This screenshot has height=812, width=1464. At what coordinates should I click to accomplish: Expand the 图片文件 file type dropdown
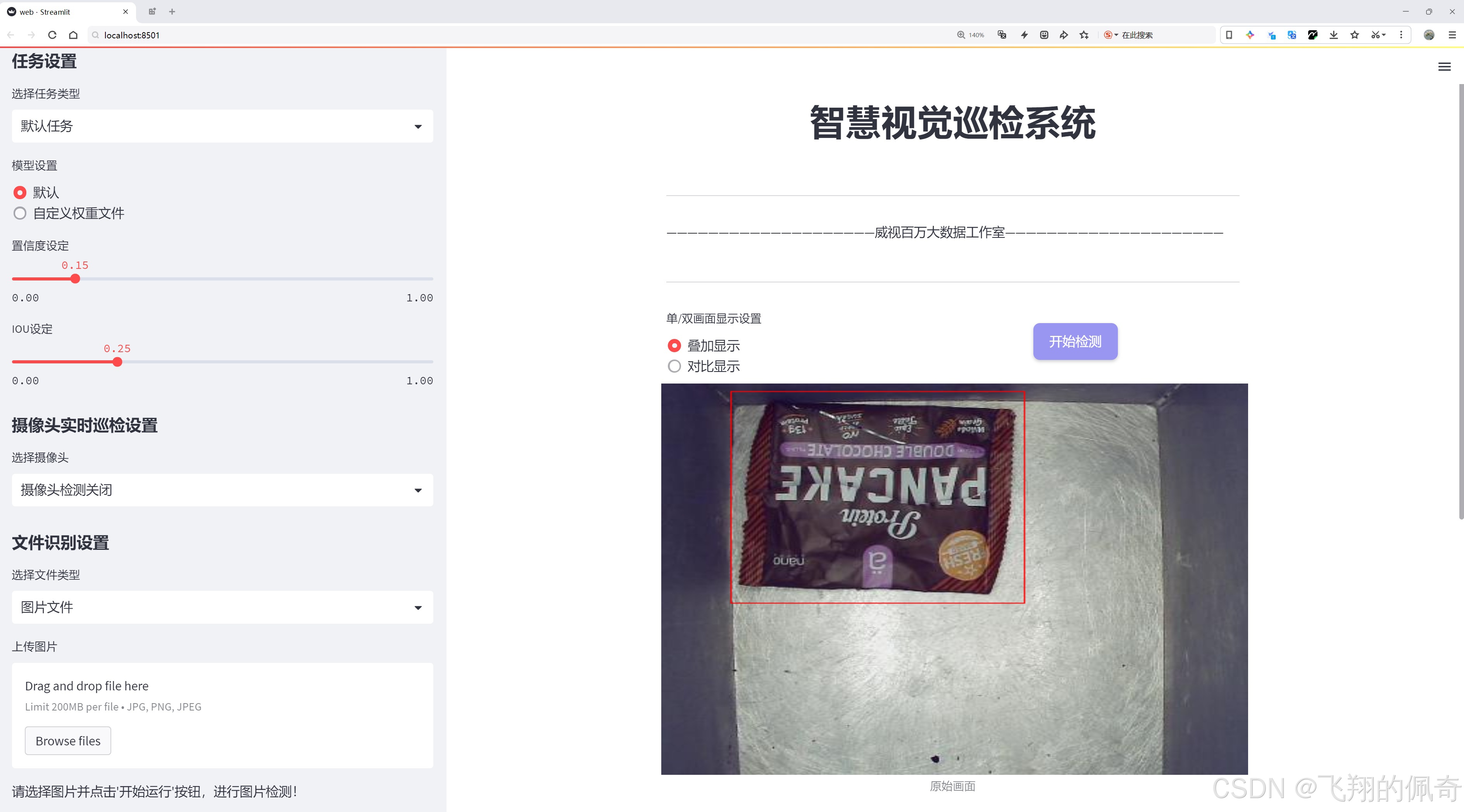click(x=222, y=607)
